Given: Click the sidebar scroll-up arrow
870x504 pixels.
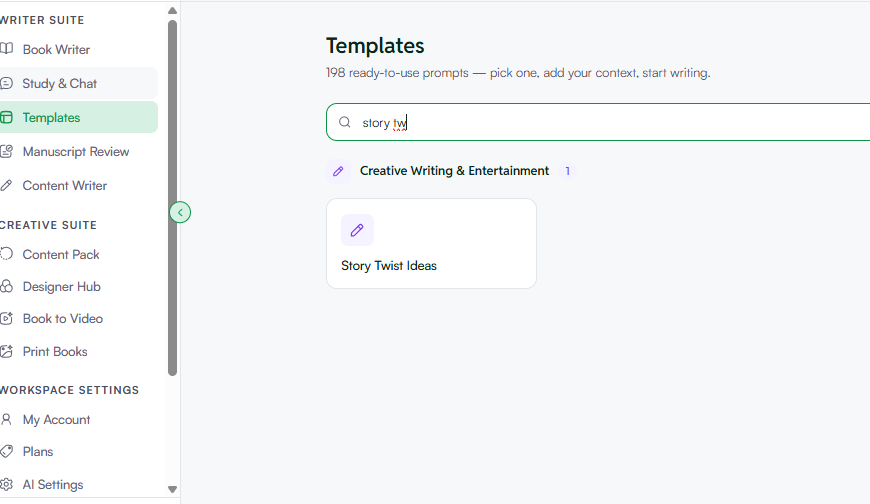Looking at the screenshot, I should click(173, 11).
